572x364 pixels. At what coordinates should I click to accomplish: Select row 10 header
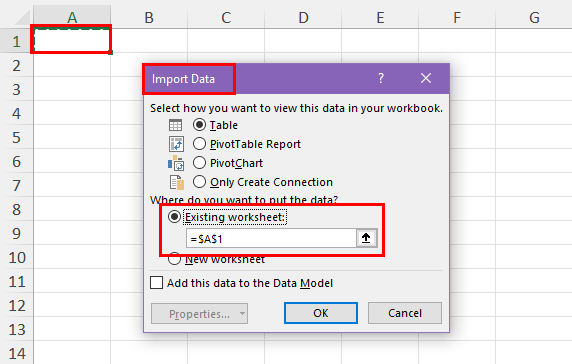pos(16,257)
